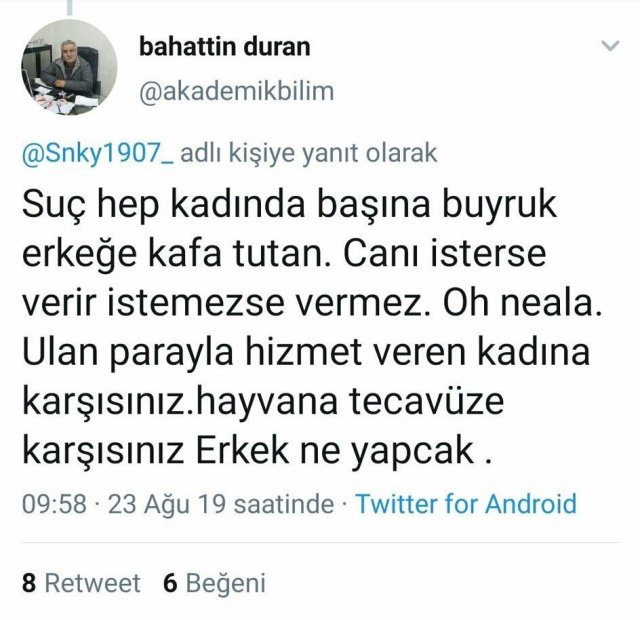Click the word "saatinde" in timestamp row

point(283,504)
